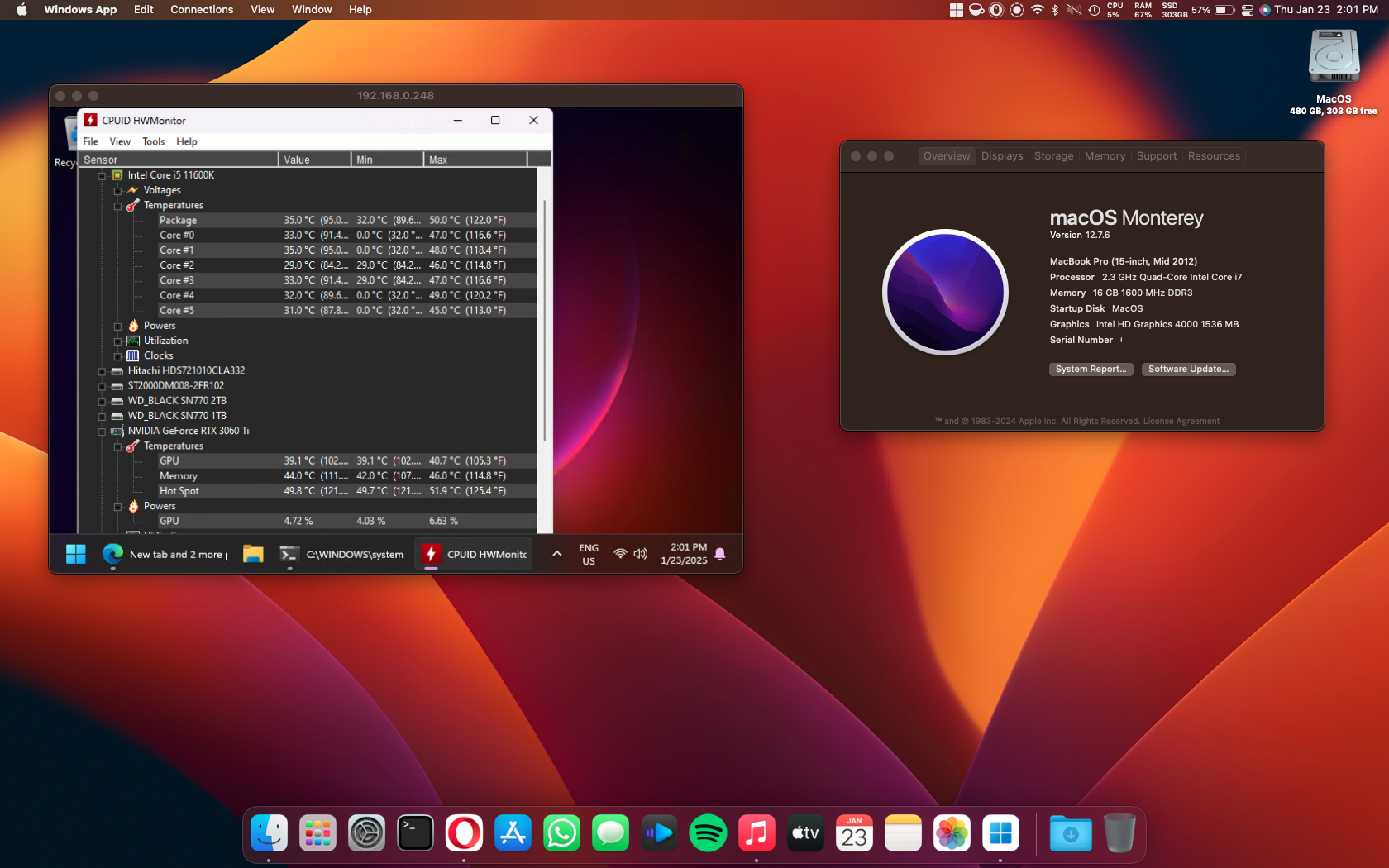Image resolution: width=1389 pixels, height=868 pixels.
Task: Open Downloads folder in the Dock
Action: pos(1071,833)
